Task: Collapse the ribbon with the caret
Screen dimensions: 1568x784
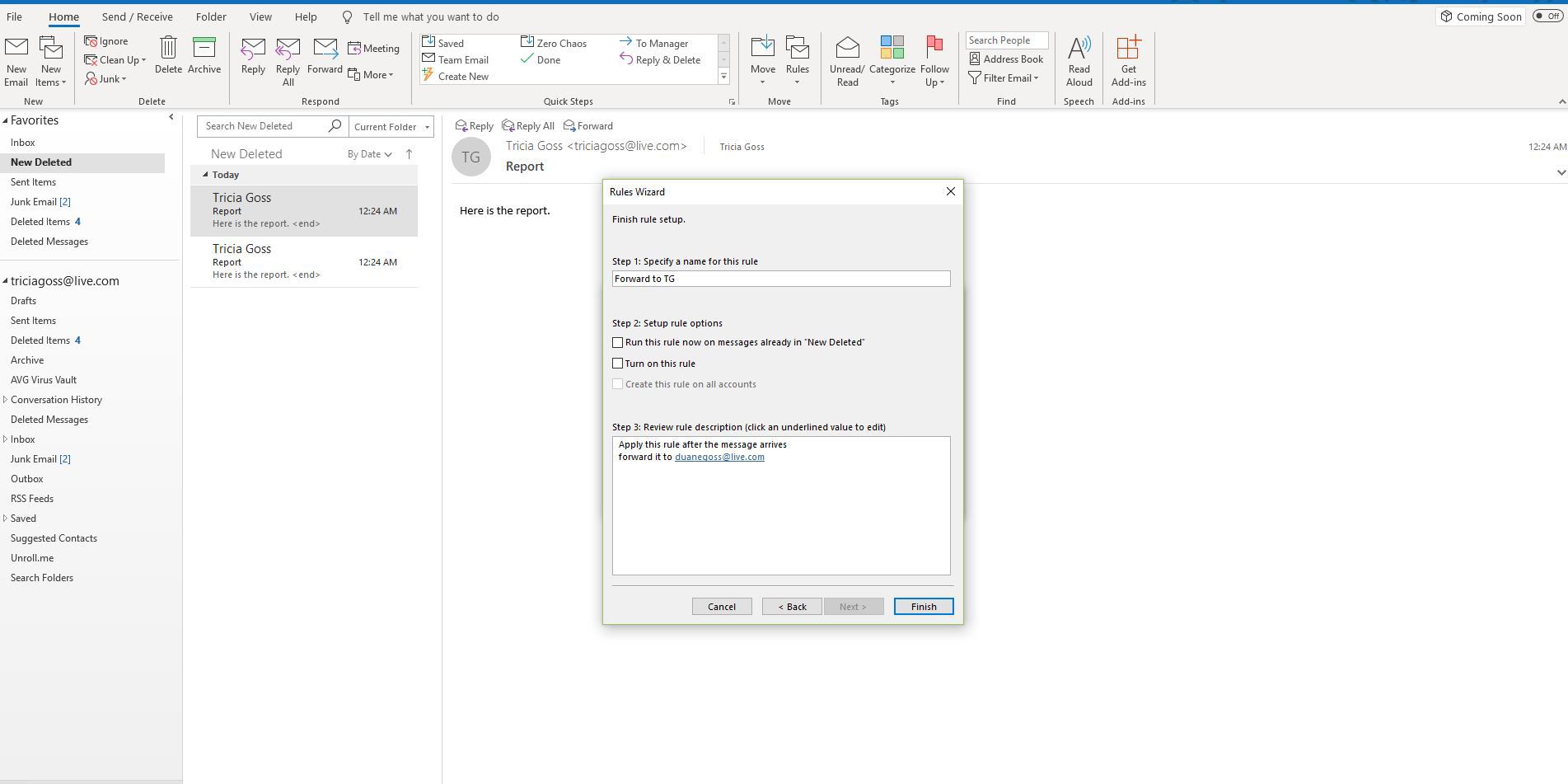Action: (x=1561, y=101)
